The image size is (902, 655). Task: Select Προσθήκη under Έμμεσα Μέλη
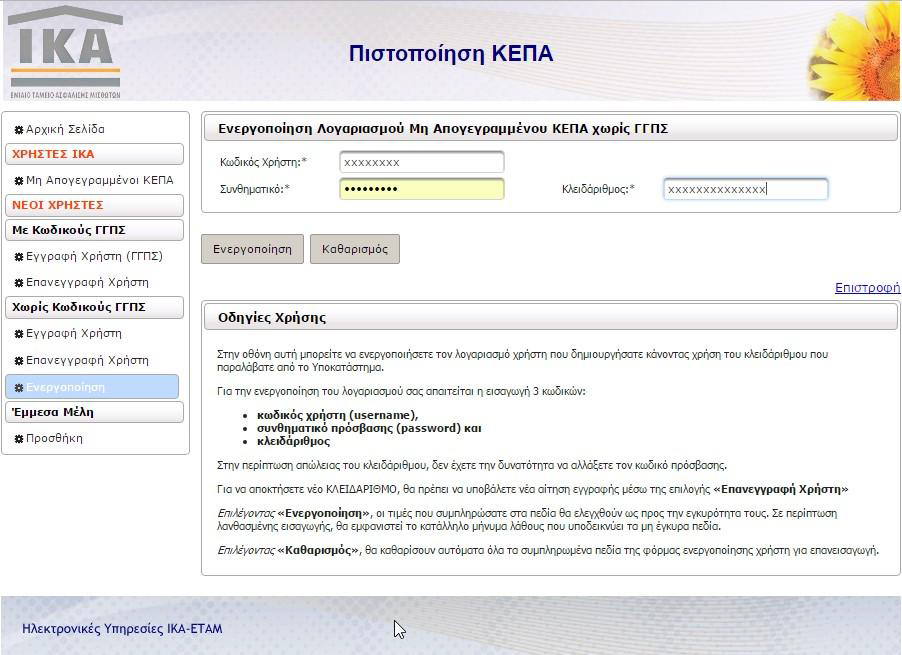(54, 438)
